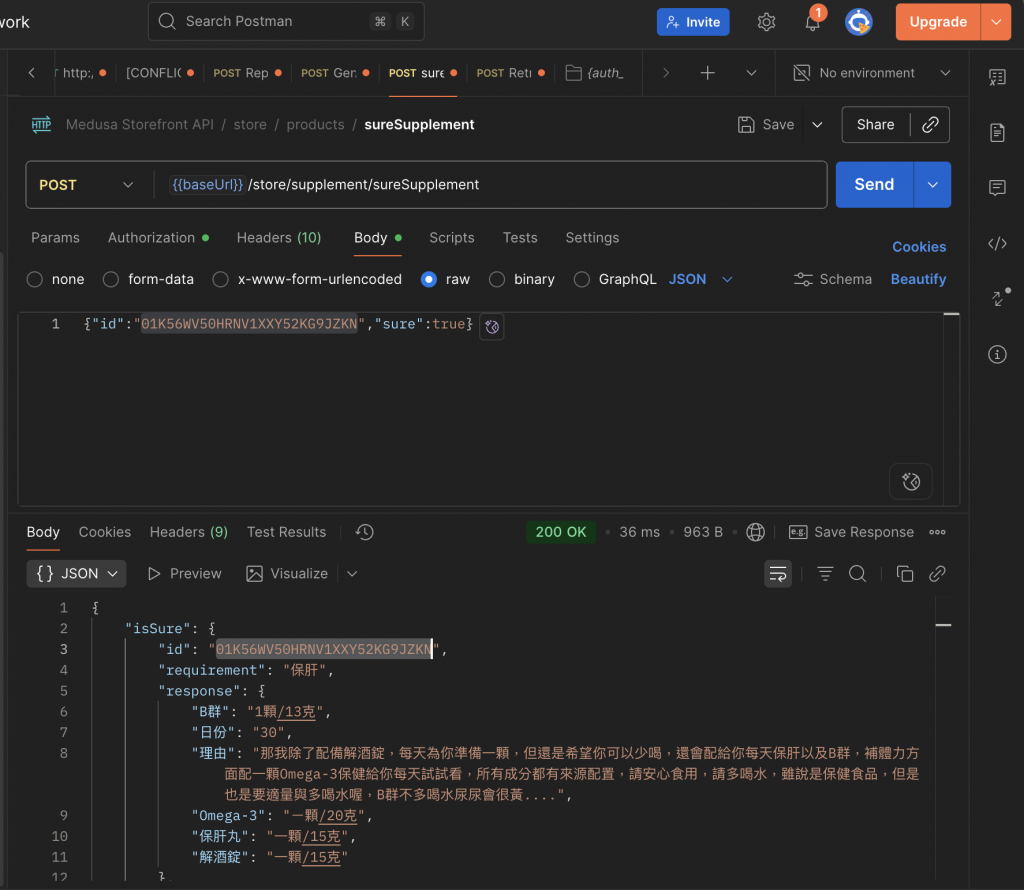Open the Save options dropdown arrow
This screenshot has height=890, width=1024.
[817, 125]
